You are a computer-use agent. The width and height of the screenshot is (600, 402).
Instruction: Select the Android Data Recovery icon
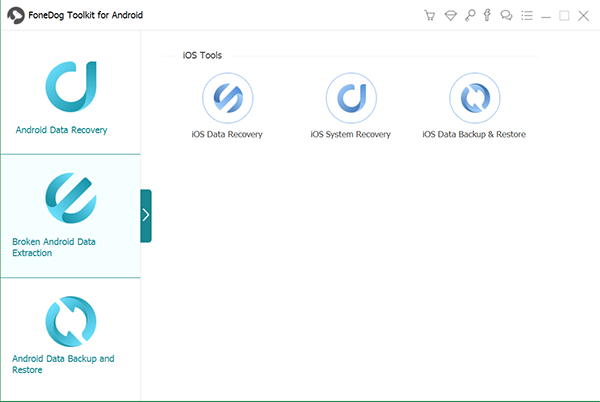(70, 86)
